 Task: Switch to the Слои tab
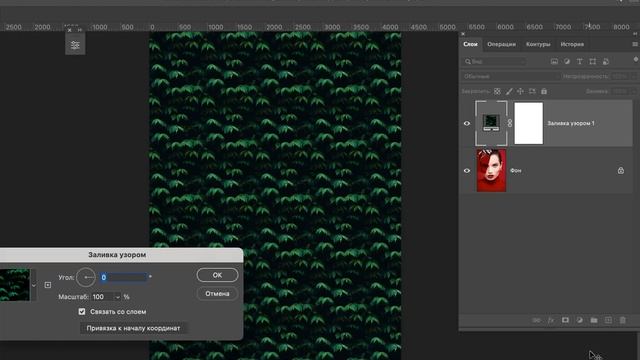coord(470,44)
